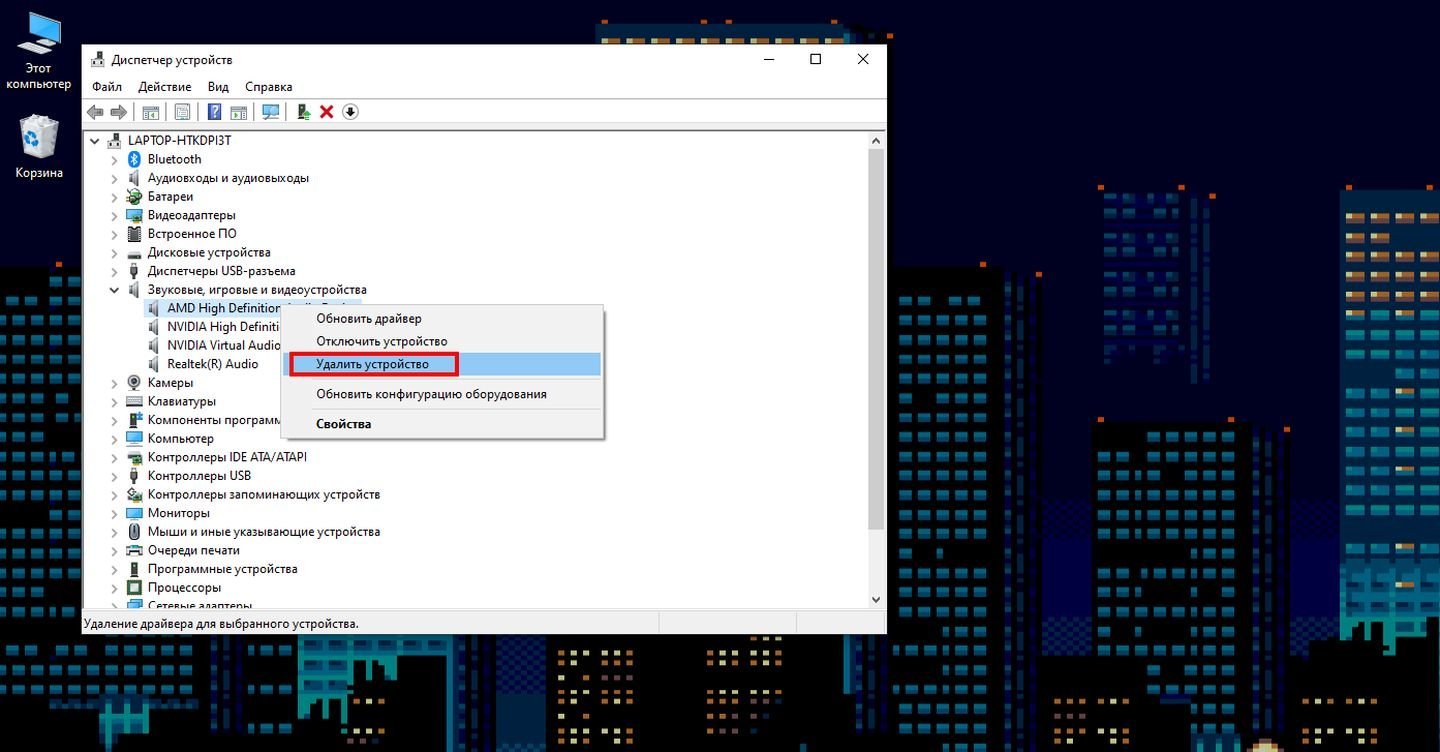The image size is (1440, 752).
Task: Choose Отключить устройство from context menu
Action: point(442,342)
